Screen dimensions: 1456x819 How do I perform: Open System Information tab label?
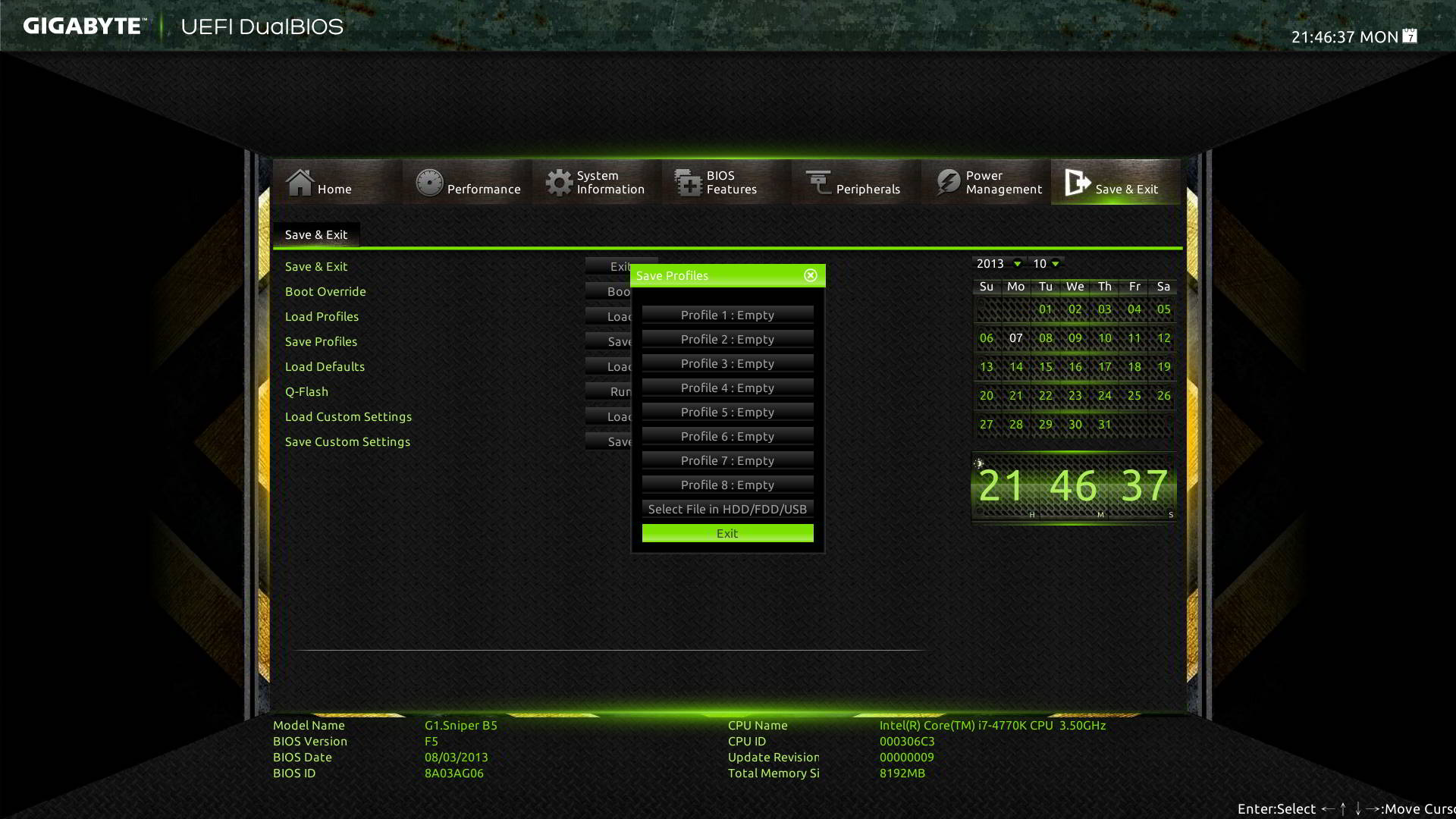[x=610, y=182]
